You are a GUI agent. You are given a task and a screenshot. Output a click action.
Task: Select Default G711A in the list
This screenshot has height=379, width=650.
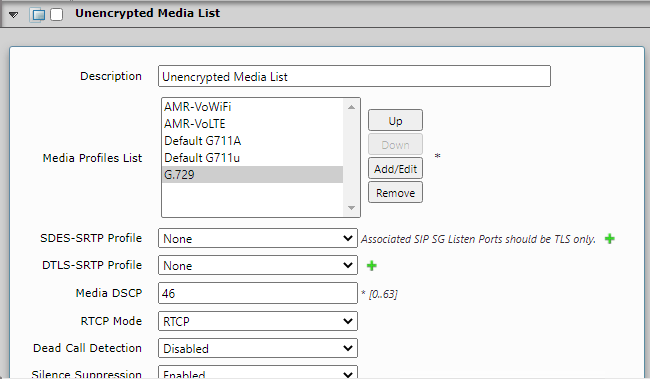point(253,141)
